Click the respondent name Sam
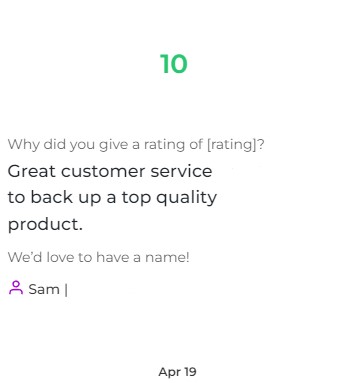364x383 pixels. pyautogui.click(x=44, y=289)
